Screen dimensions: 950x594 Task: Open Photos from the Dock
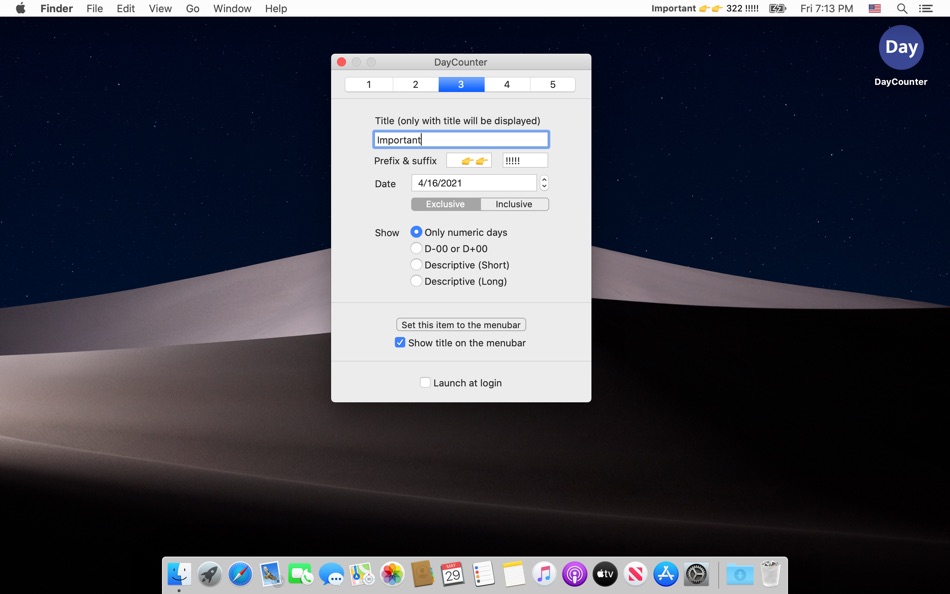[x=392, y=573]
